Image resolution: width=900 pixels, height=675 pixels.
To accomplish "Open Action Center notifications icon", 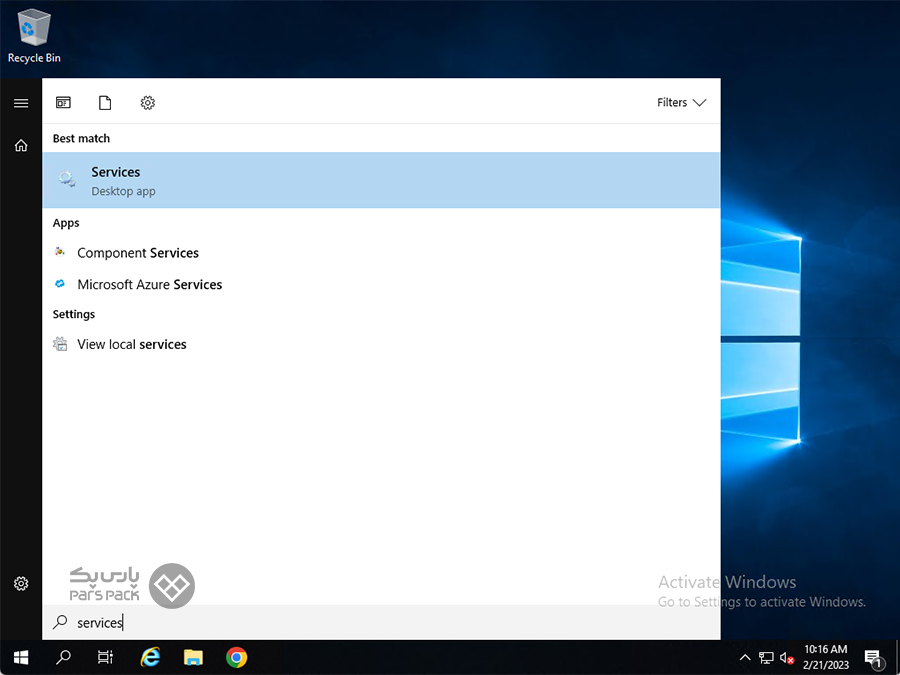I will pyautogui.click(x=873, y=658).
